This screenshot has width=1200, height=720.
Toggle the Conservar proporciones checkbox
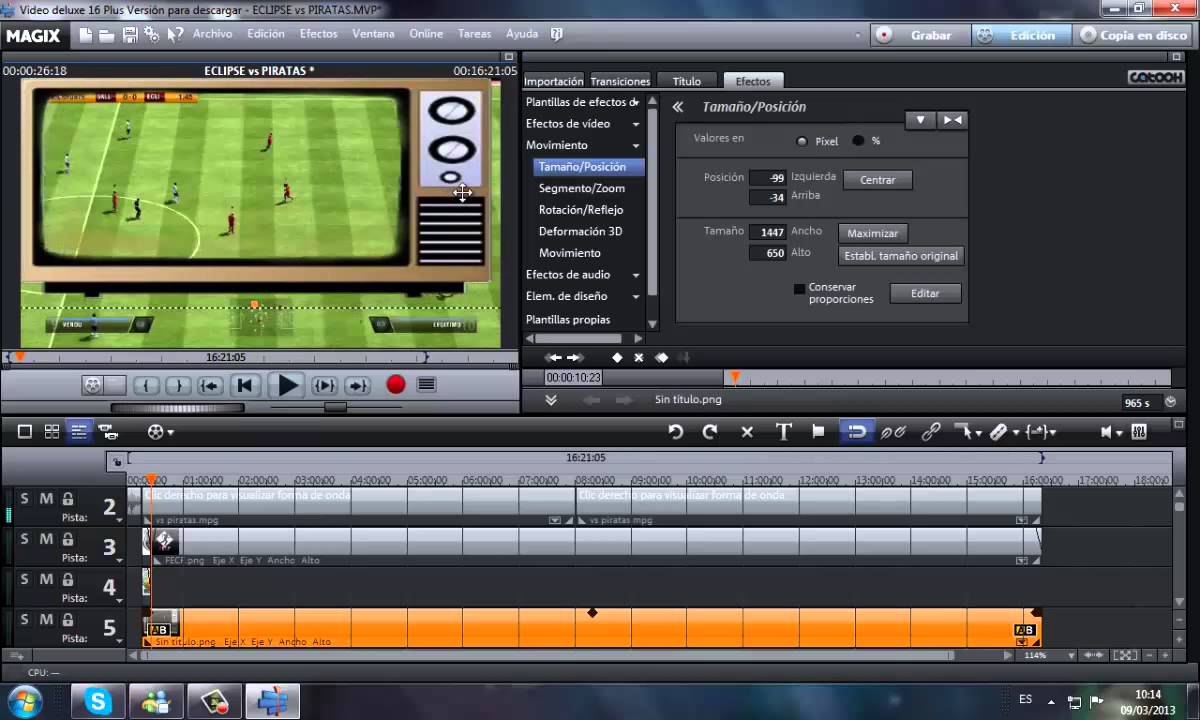(800, 289)
